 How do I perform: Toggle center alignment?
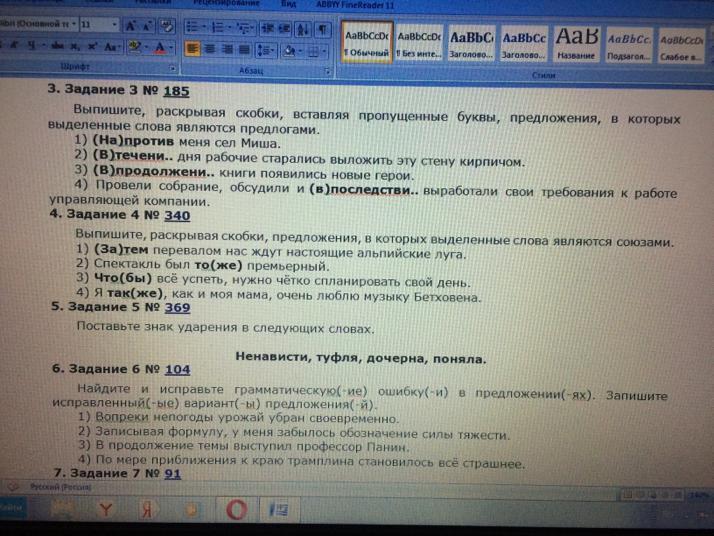[210, 48]
